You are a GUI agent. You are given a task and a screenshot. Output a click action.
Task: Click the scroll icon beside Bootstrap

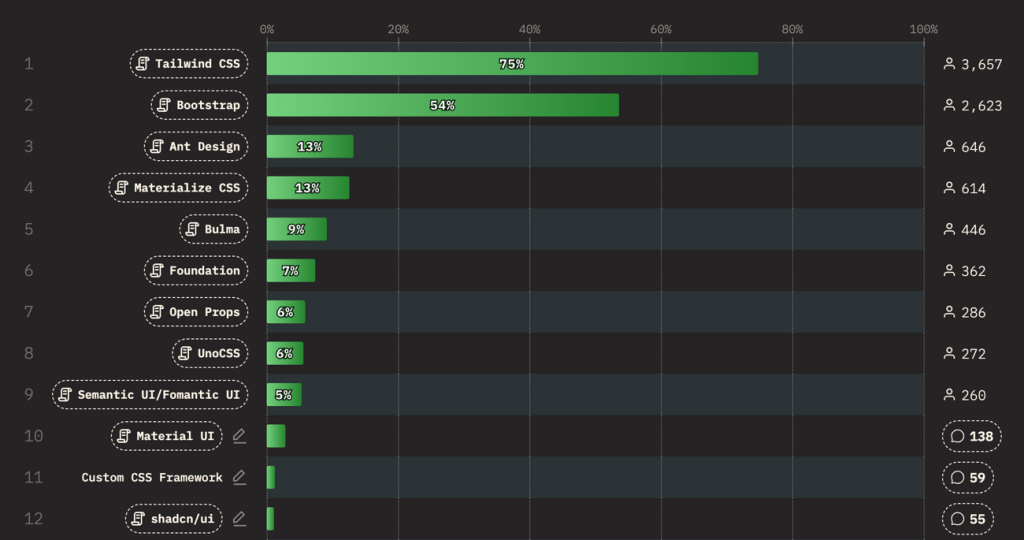point(164,105)
